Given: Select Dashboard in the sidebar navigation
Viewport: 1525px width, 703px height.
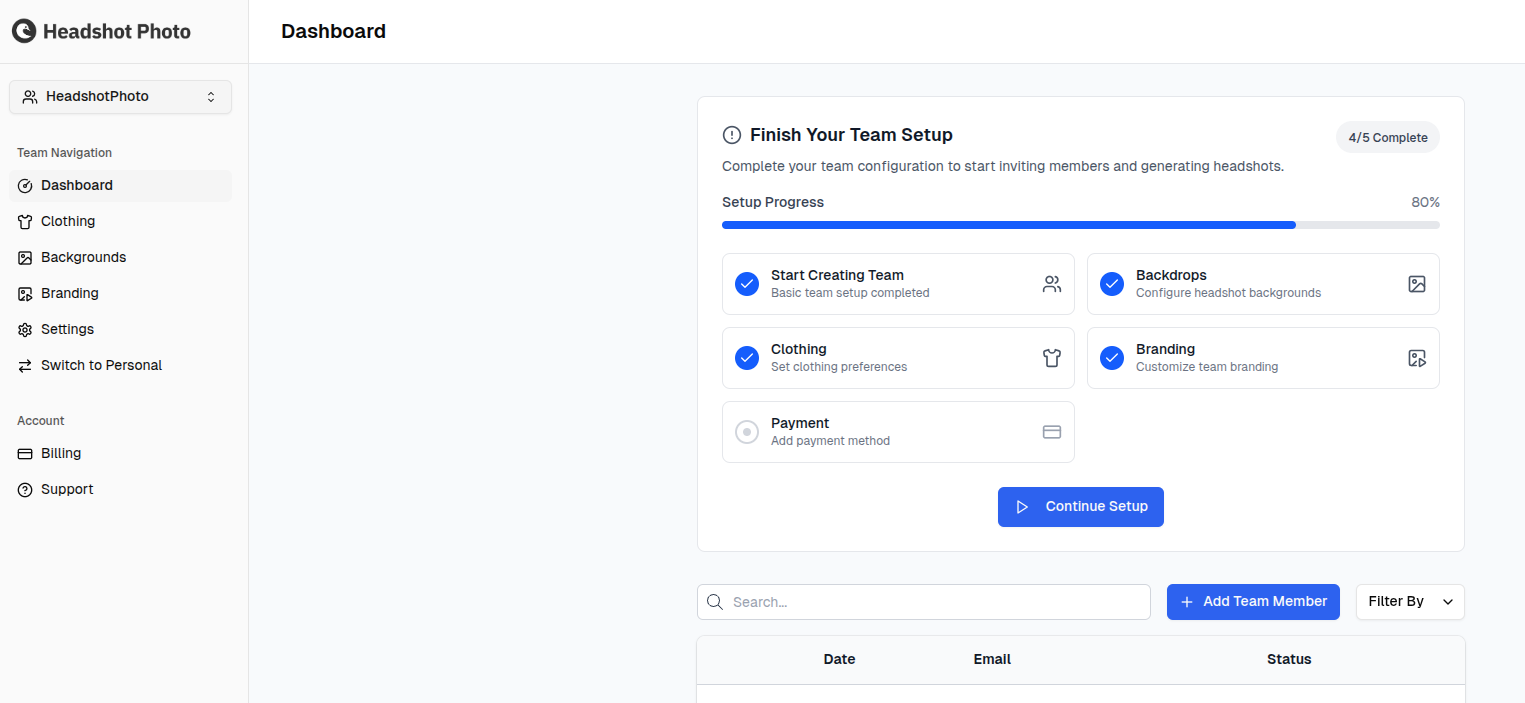Looking at the screenshot, I should (75, 185).
